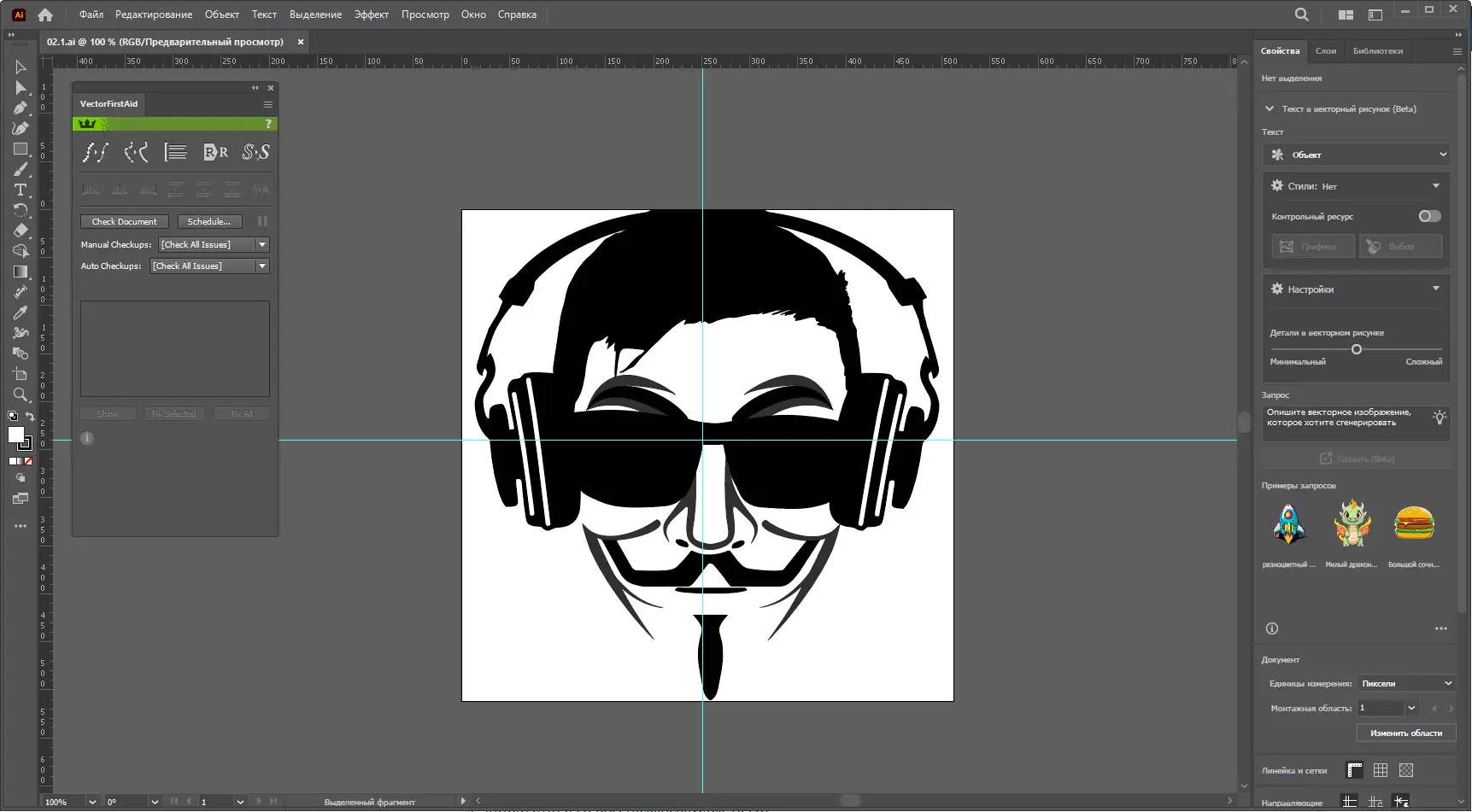Open the Объект type dropdown

(x=1357, y=155)
